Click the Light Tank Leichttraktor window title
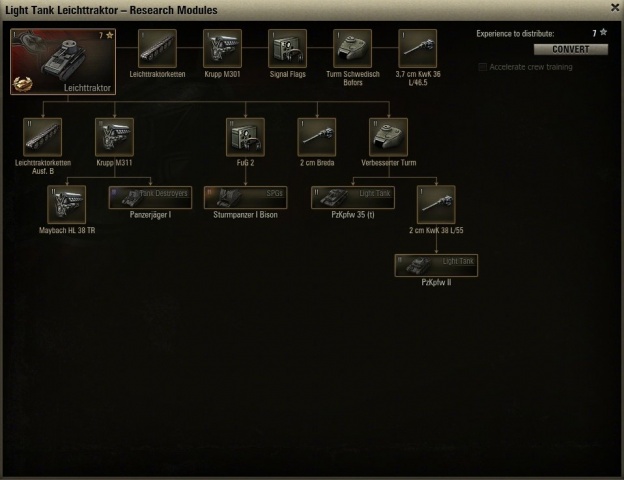The image size is (624, 480). (x=111, y=10)
